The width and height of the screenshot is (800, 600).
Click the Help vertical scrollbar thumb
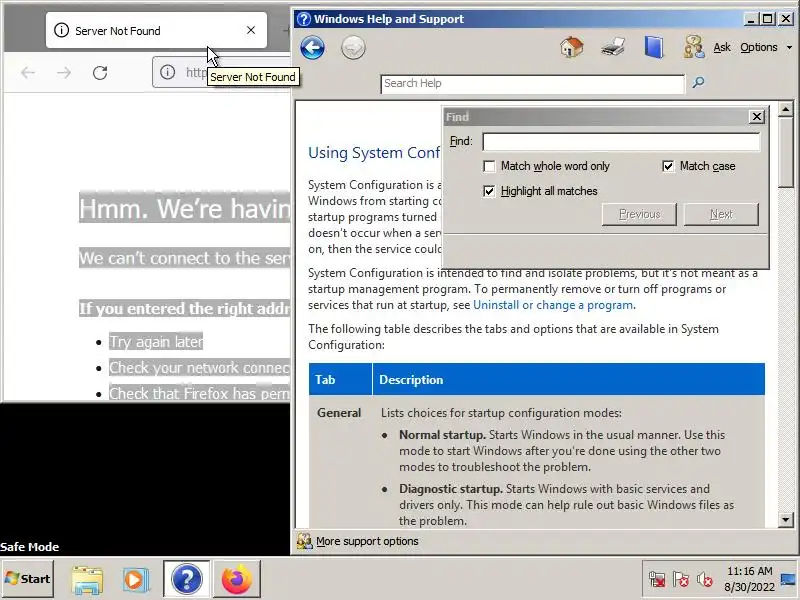pos(786,152)
